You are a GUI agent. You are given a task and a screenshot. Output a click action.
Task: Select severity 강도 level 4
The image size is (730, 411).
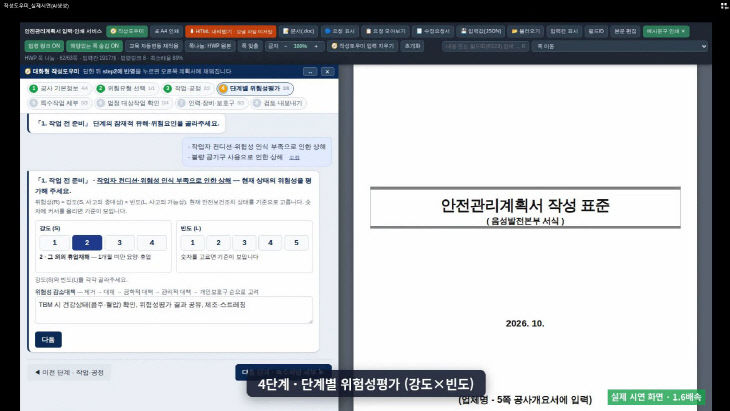pyautogui.click(x=152, y=243)
